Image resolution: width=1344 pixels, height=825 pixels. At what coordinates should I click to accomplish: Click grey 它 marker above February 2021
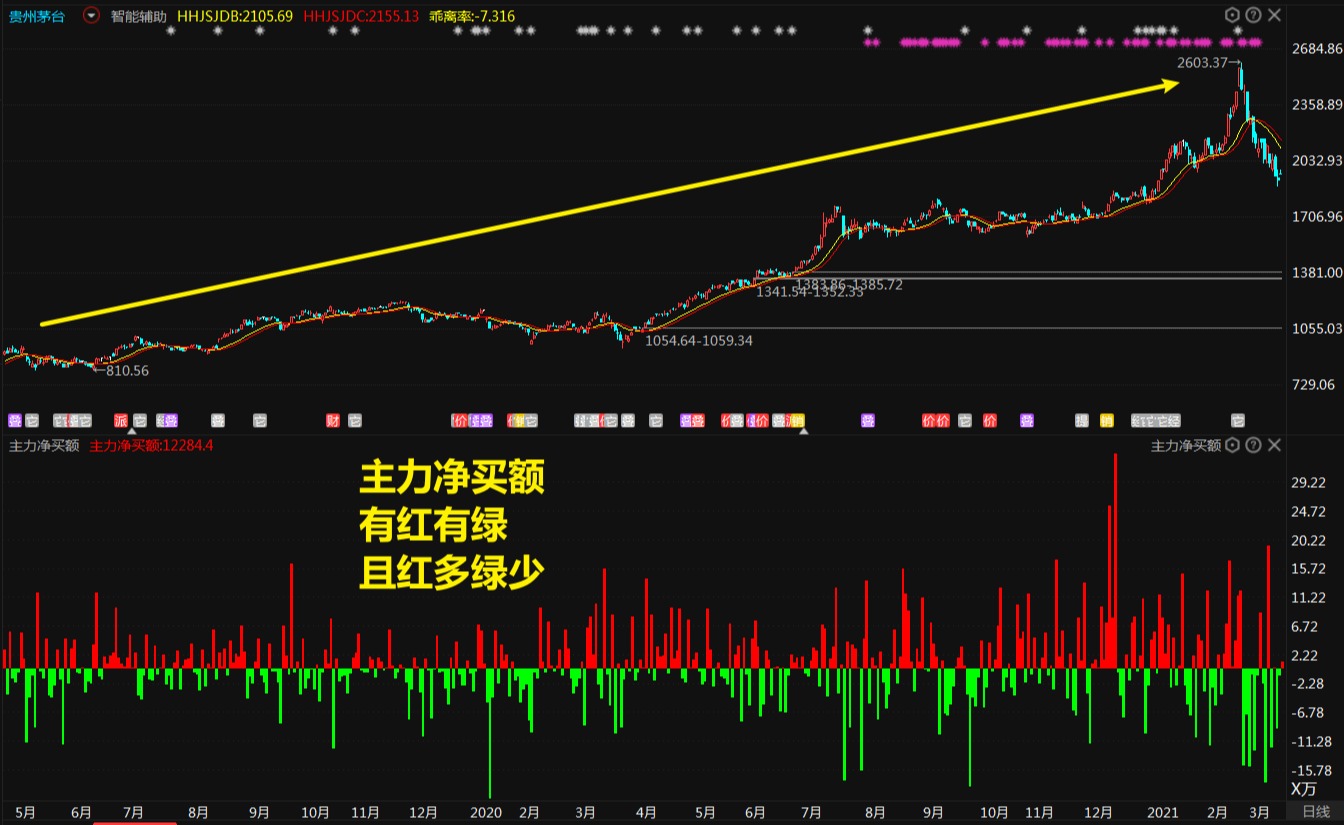tap(1238, 421)
